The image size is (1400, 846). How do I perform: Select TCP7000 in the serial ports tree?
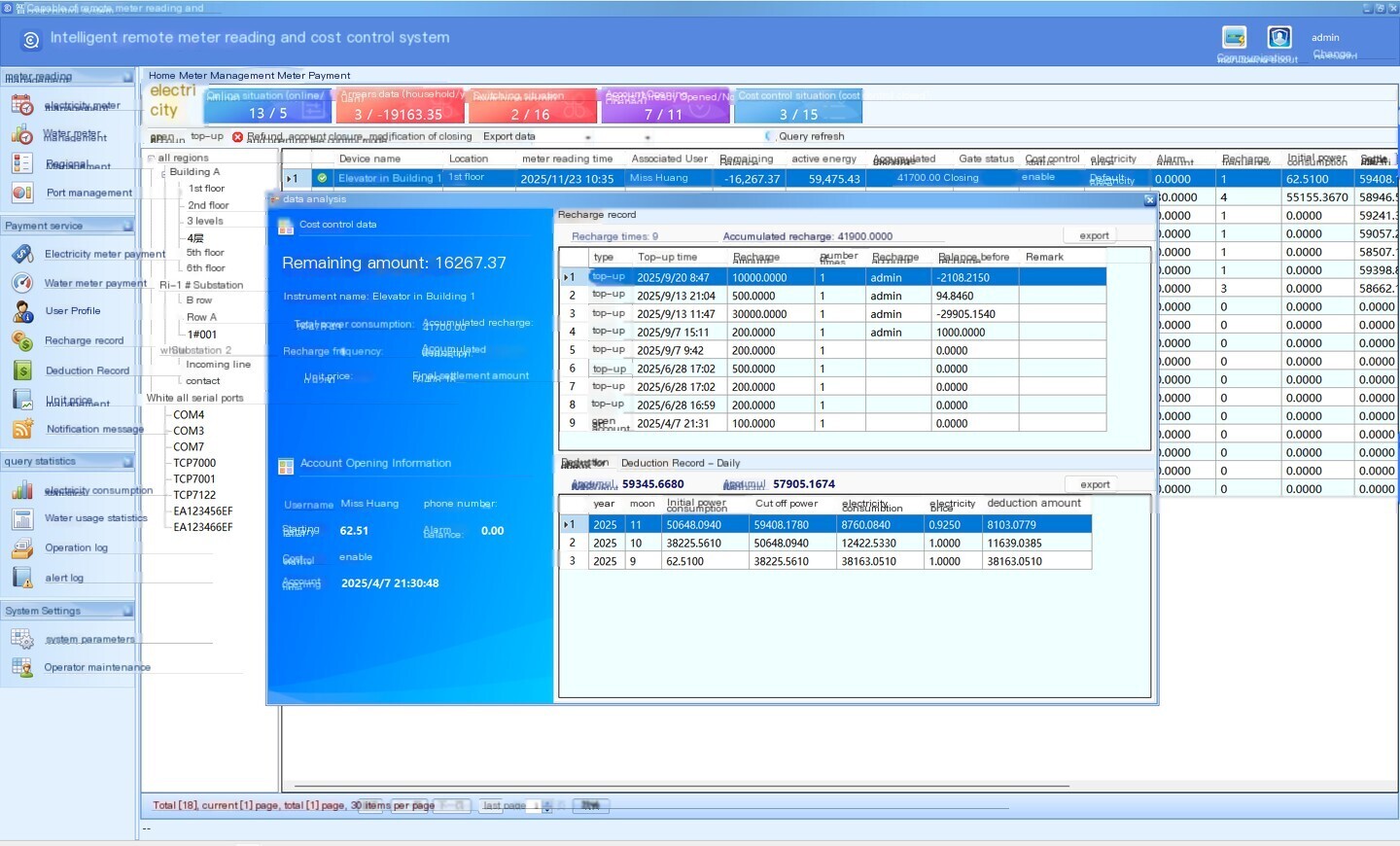(x=194, y=463)
